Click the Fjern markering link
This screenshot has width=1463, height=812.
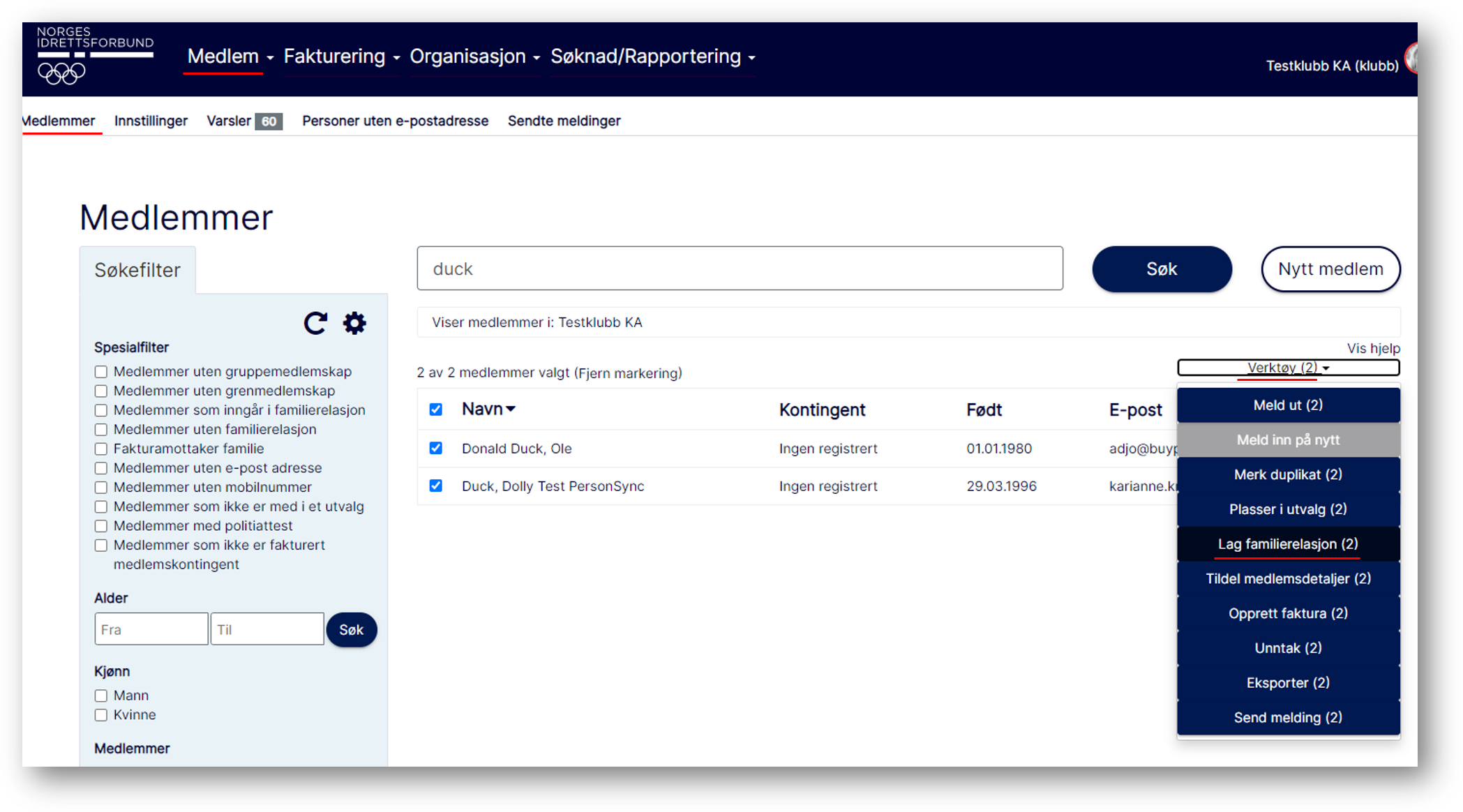[x=628, y=373]
